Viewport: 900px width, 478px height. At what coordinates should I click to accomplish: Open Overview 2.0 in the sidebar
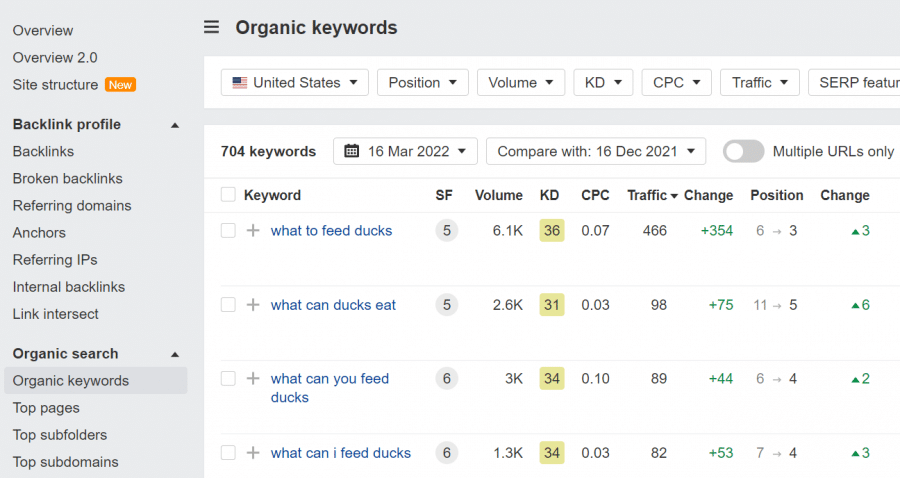55,57
